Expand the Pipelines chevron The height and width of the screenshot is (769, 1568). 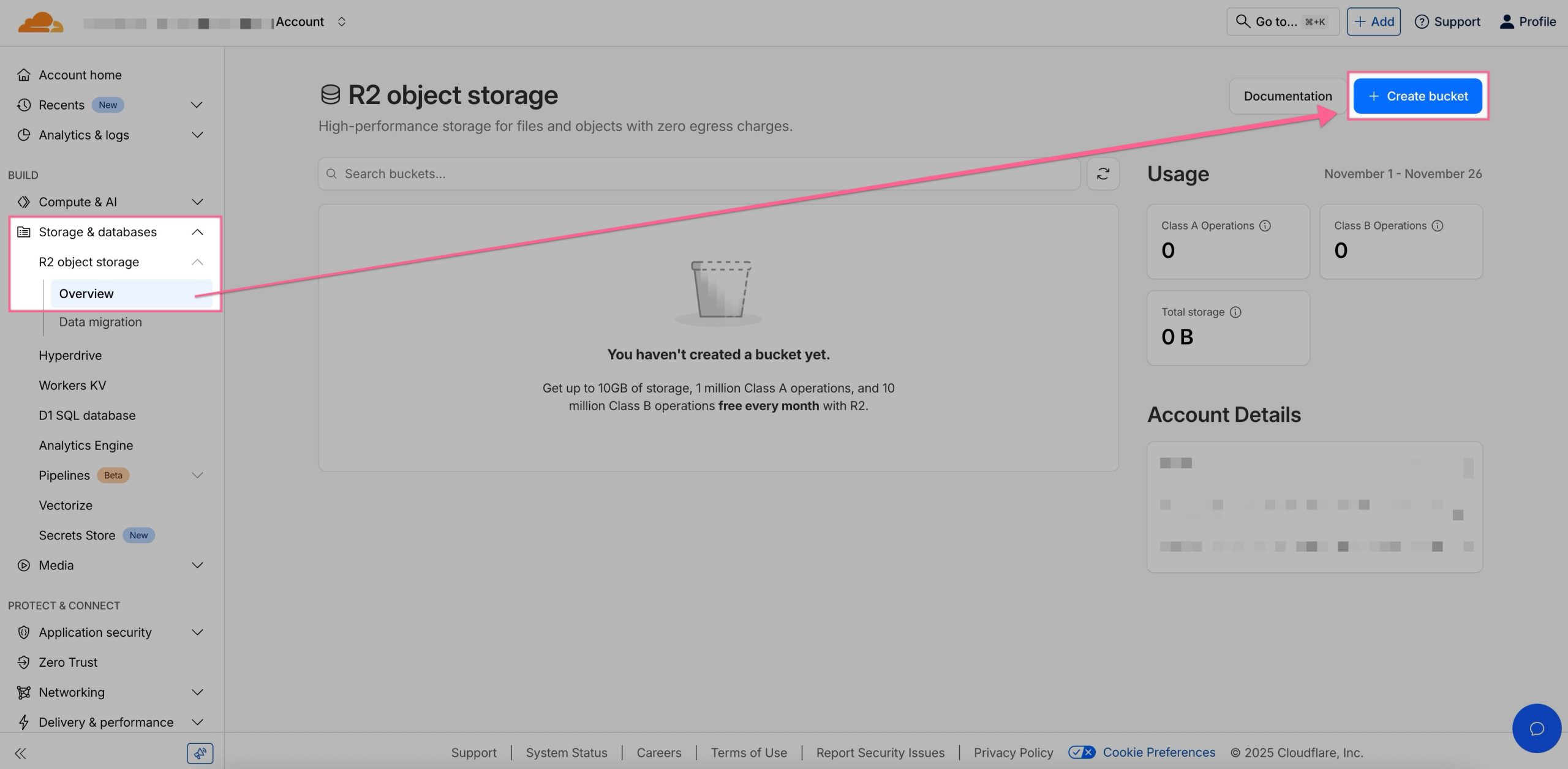coord(197,475)
